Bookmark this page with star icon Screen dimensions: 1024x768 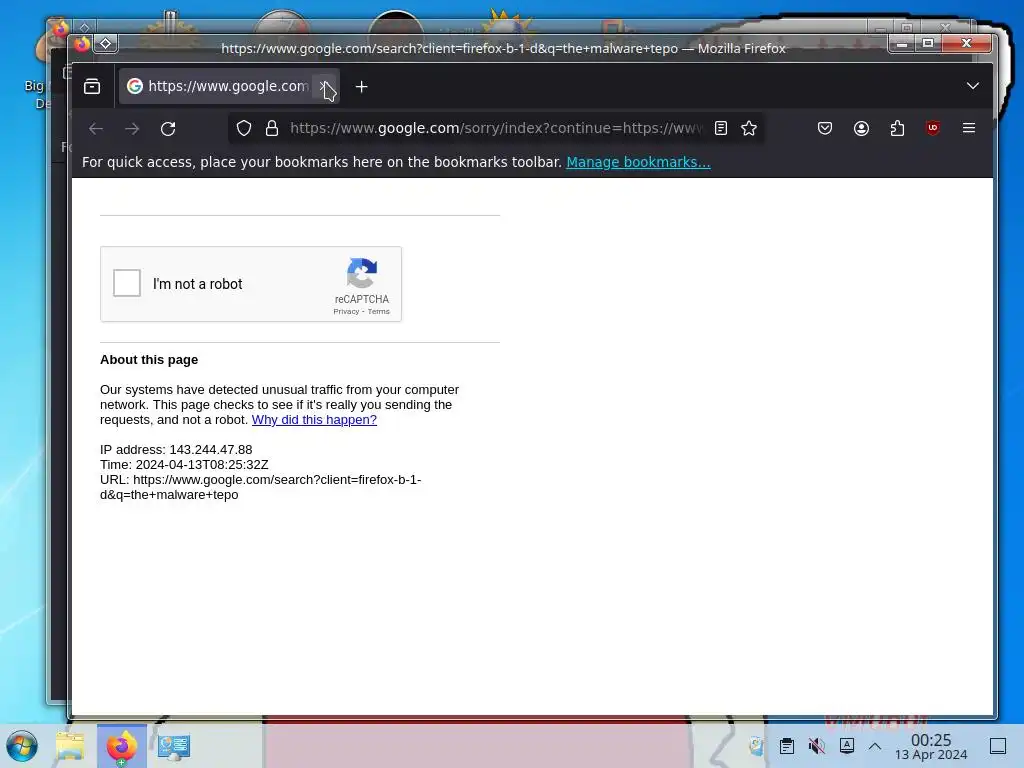[x=749, y=128]
